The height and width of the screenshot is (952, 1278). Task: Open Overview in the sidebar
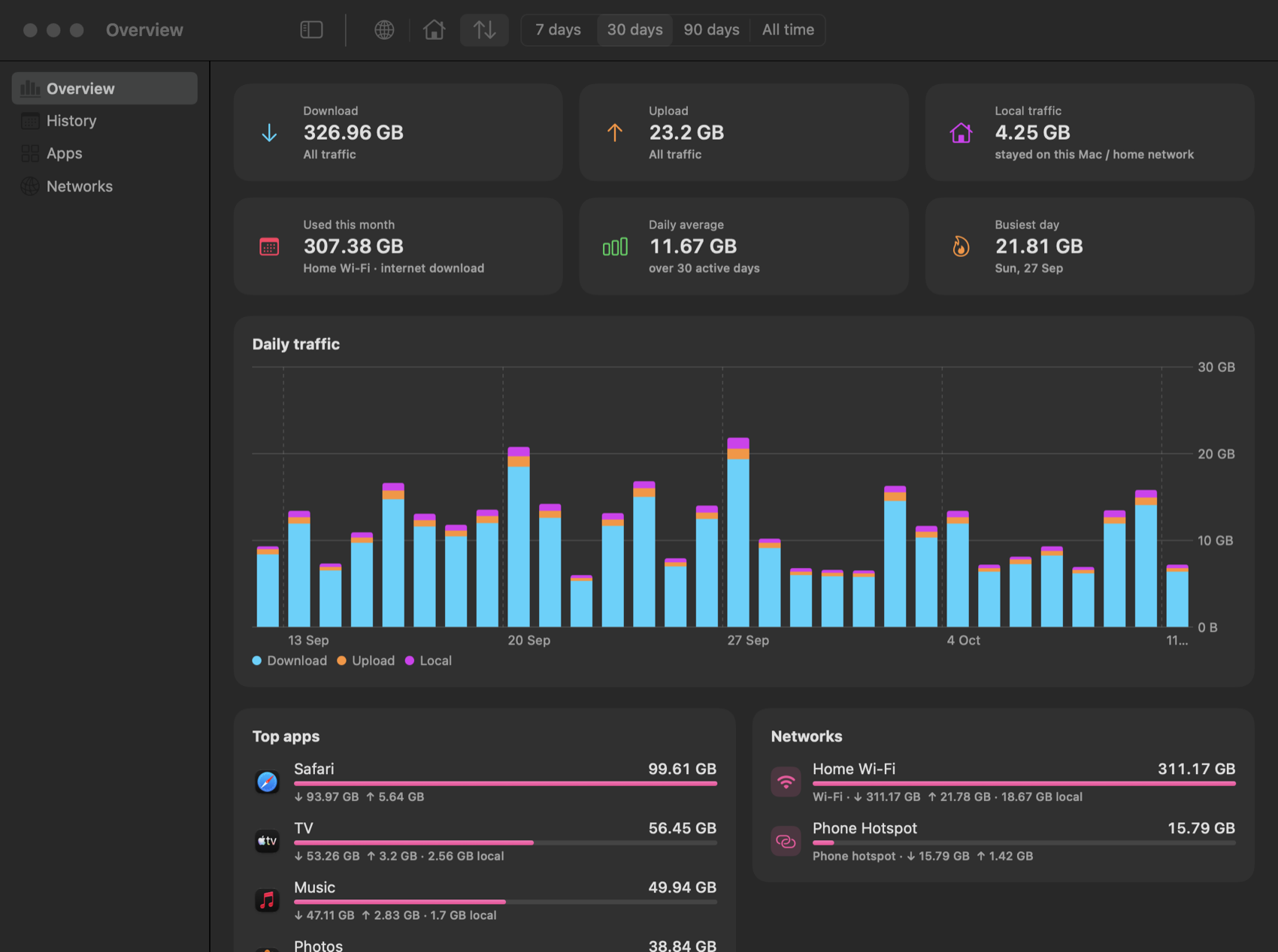tap(104, 89)
